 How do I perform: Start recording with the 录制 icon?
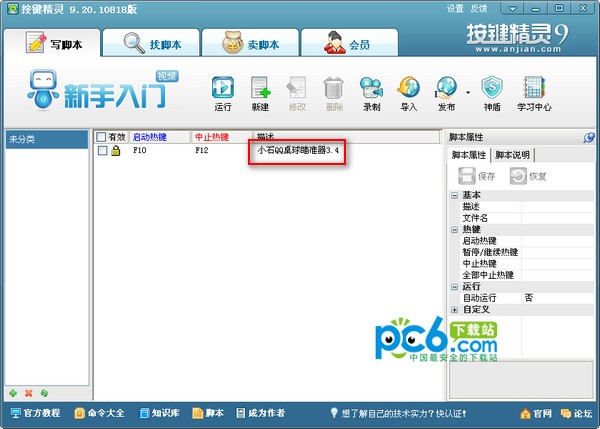coord(371,94)
